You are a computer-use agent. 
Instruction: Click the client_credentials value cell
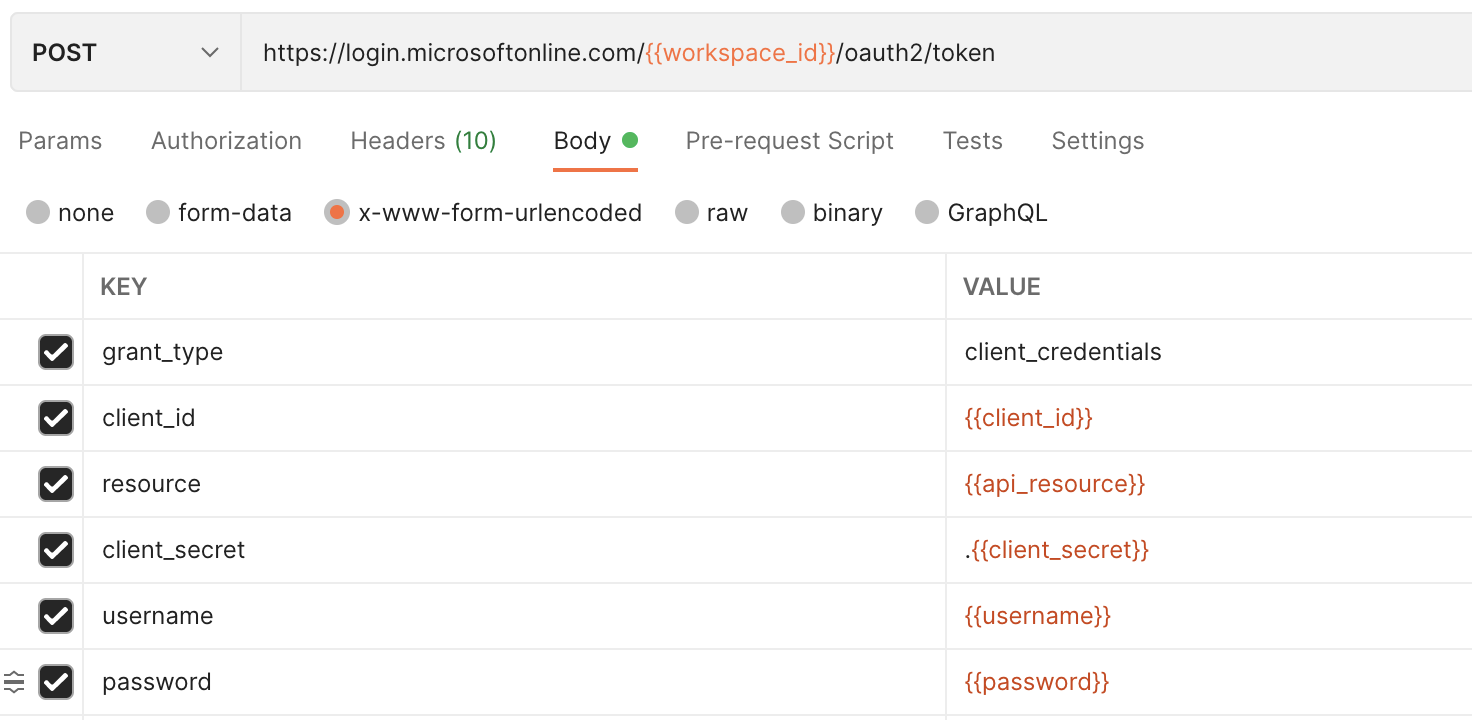[x=1209, y=352]
